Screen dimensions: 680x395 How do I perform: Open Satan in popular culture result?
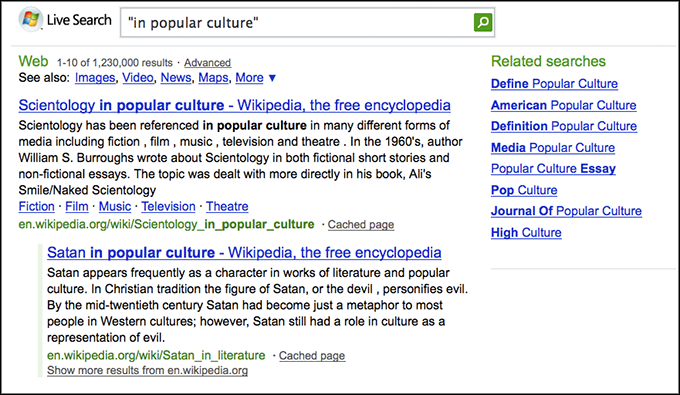[244, 253]
